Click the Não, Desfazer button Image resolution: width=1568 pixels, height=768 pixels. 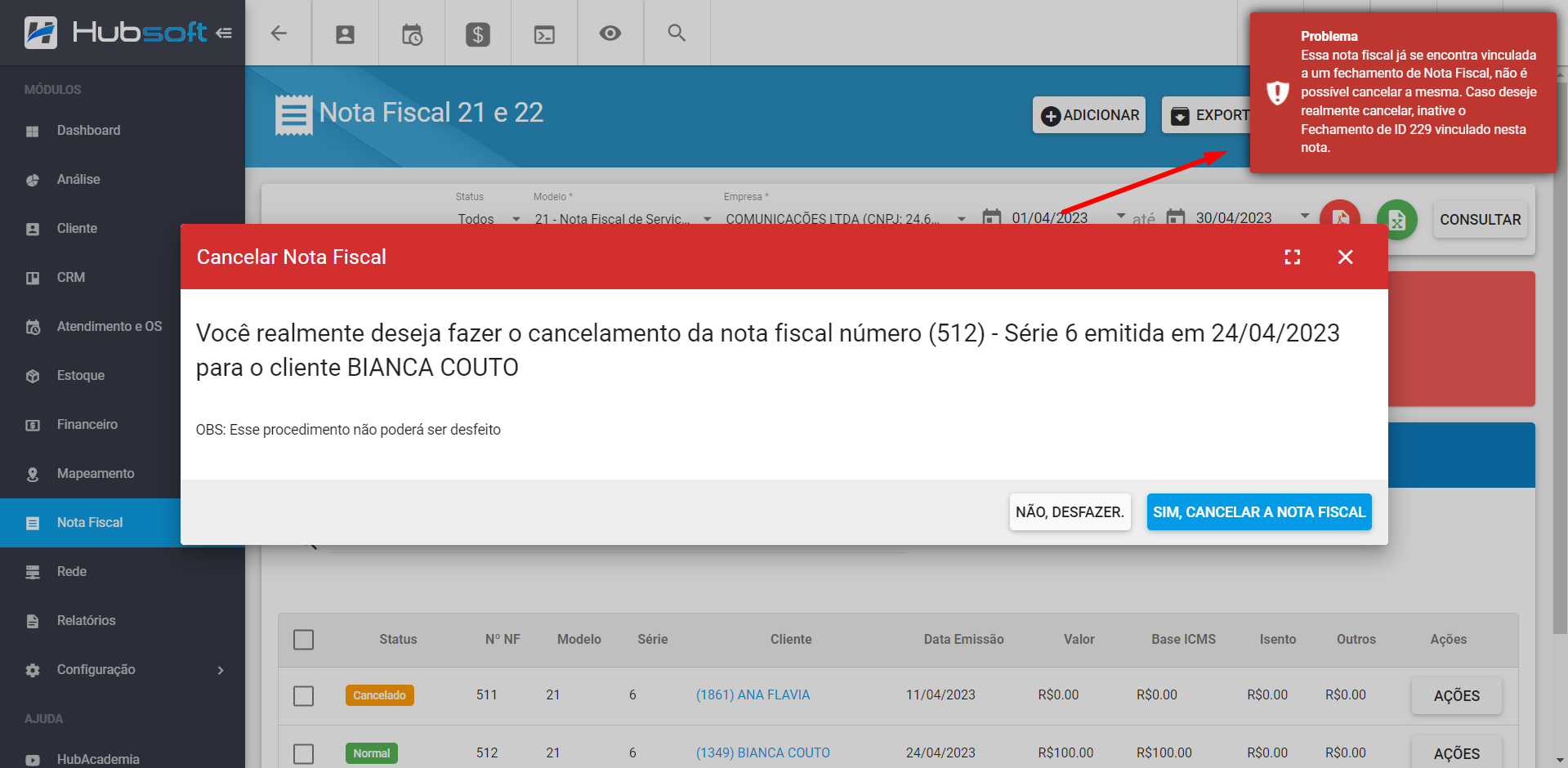coord(1070,512)
